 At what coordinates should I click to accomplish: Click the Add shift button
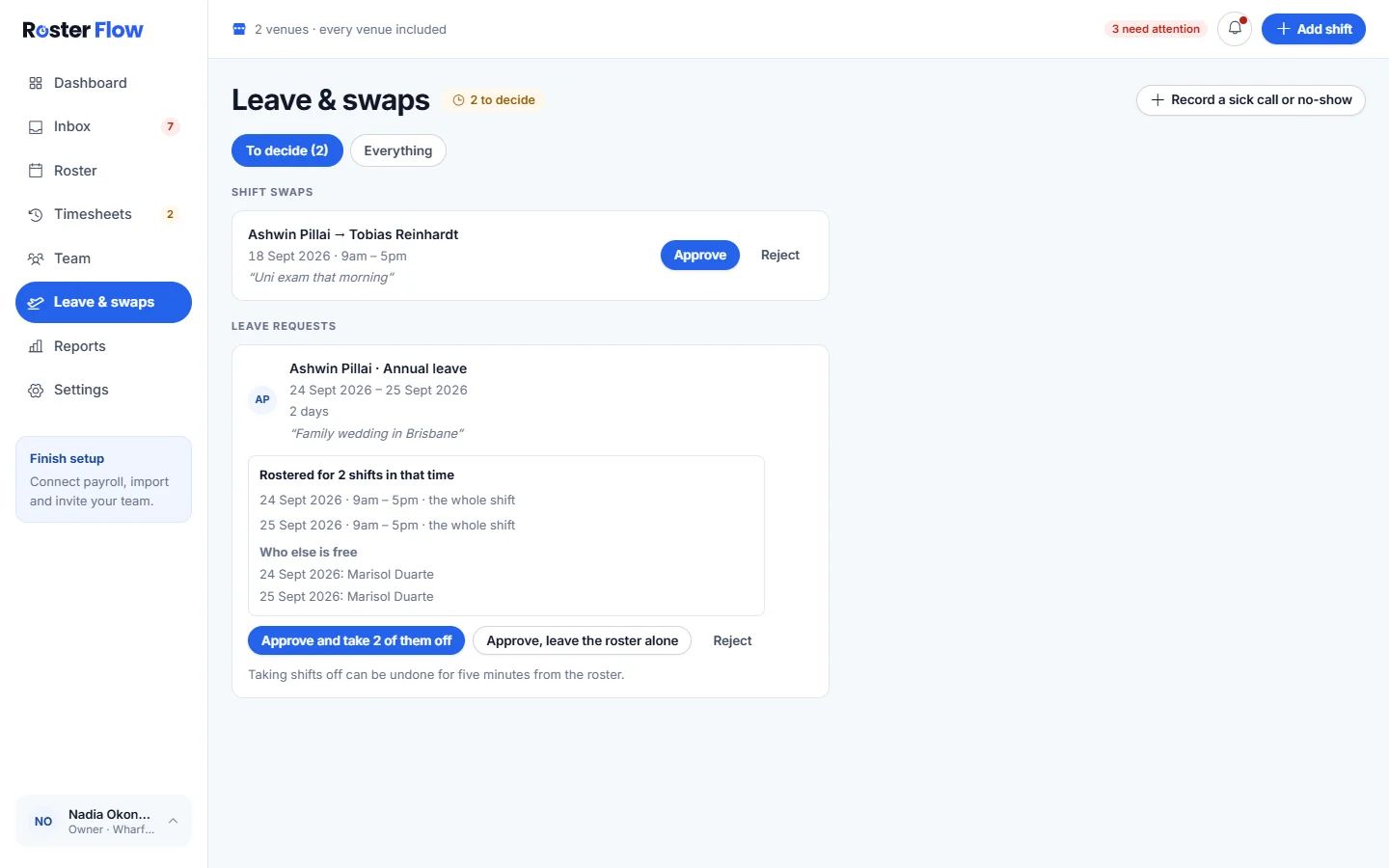point(1314,29)
